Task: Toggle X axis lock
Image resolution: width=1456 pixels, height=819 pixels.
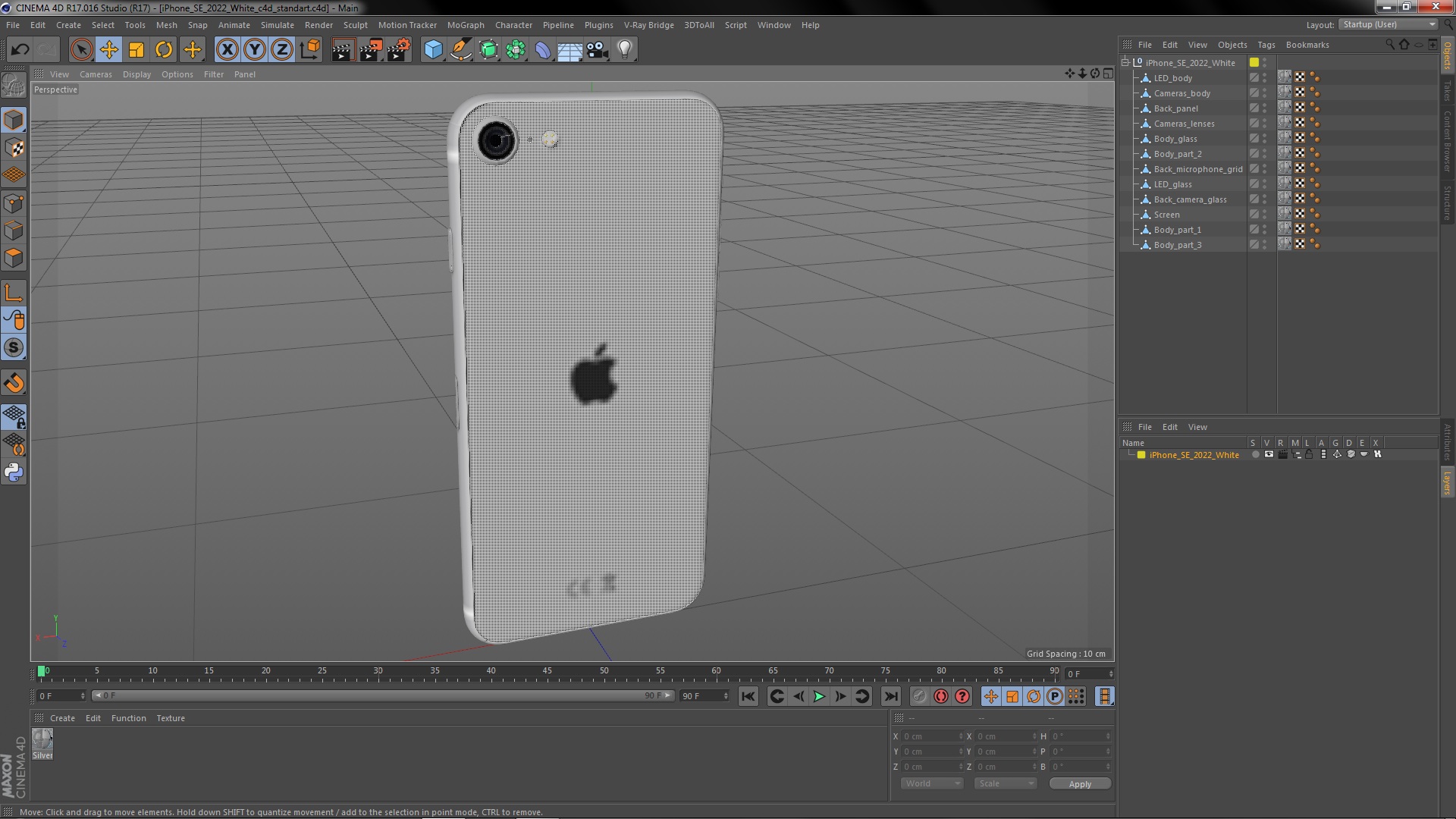Action: [227, 50]
